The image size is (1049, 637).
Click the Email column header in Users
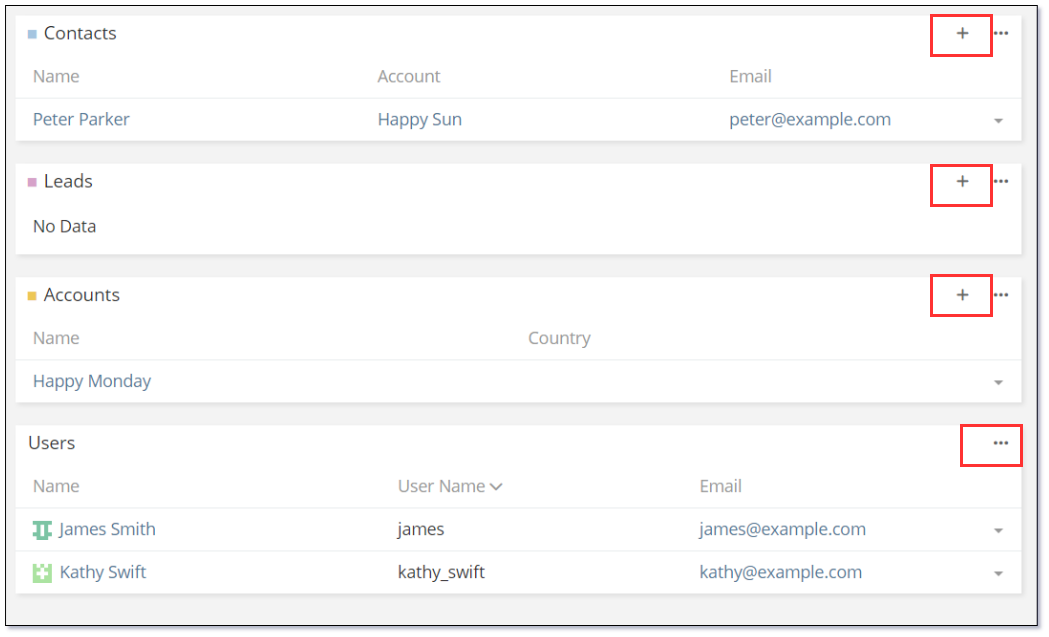point(721,486)
